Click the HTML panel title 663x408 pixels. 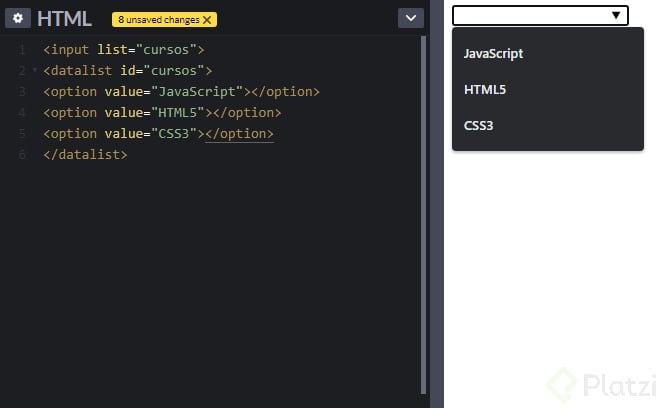[x=64, y=18]
